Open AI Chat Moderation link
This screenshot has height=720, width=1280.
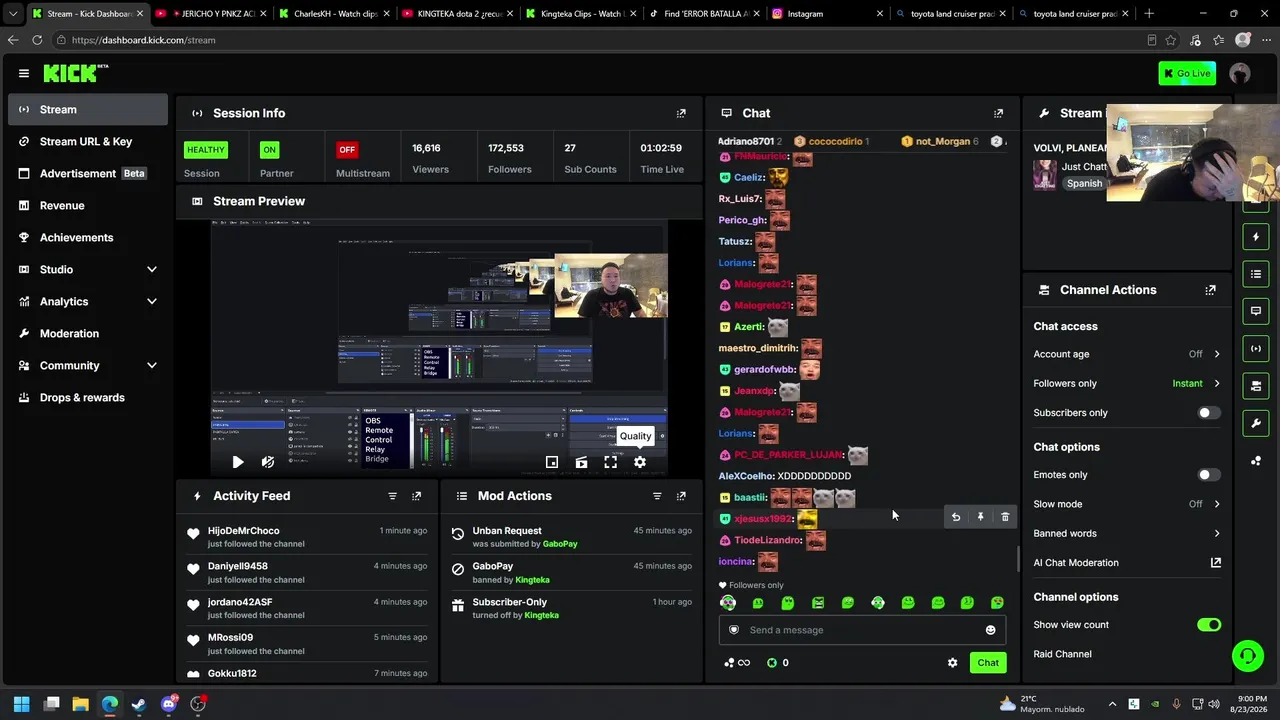click(x=1126, y=563)
